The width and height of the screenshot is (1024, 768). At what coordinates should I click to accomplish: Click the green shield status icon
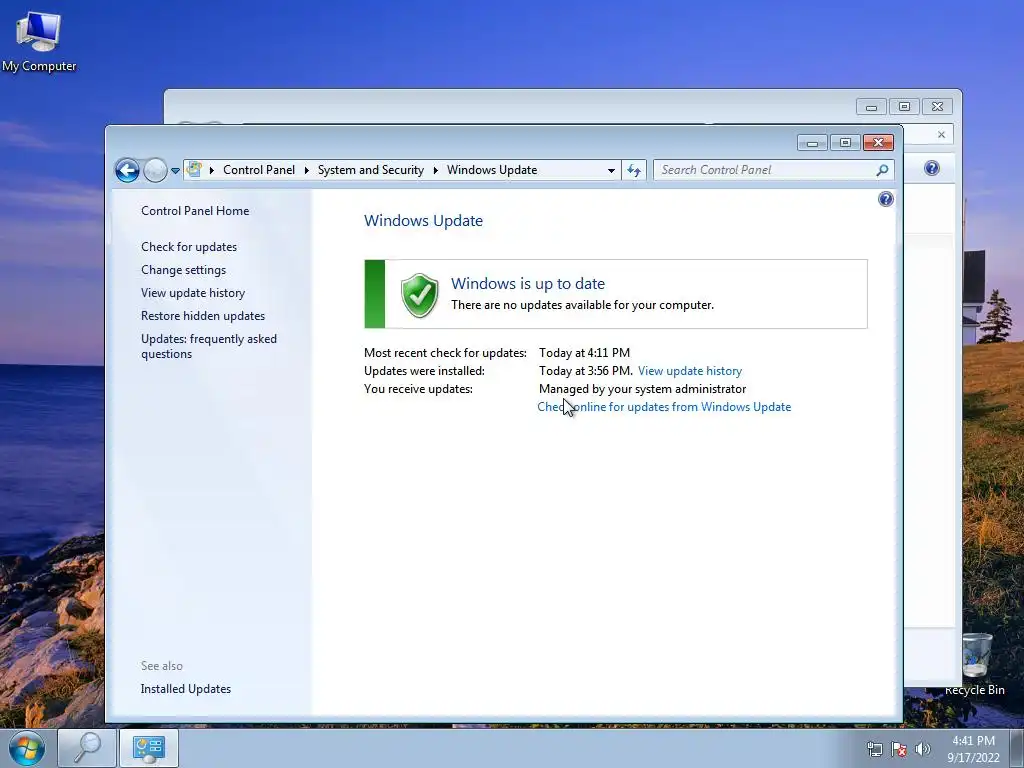419,295
